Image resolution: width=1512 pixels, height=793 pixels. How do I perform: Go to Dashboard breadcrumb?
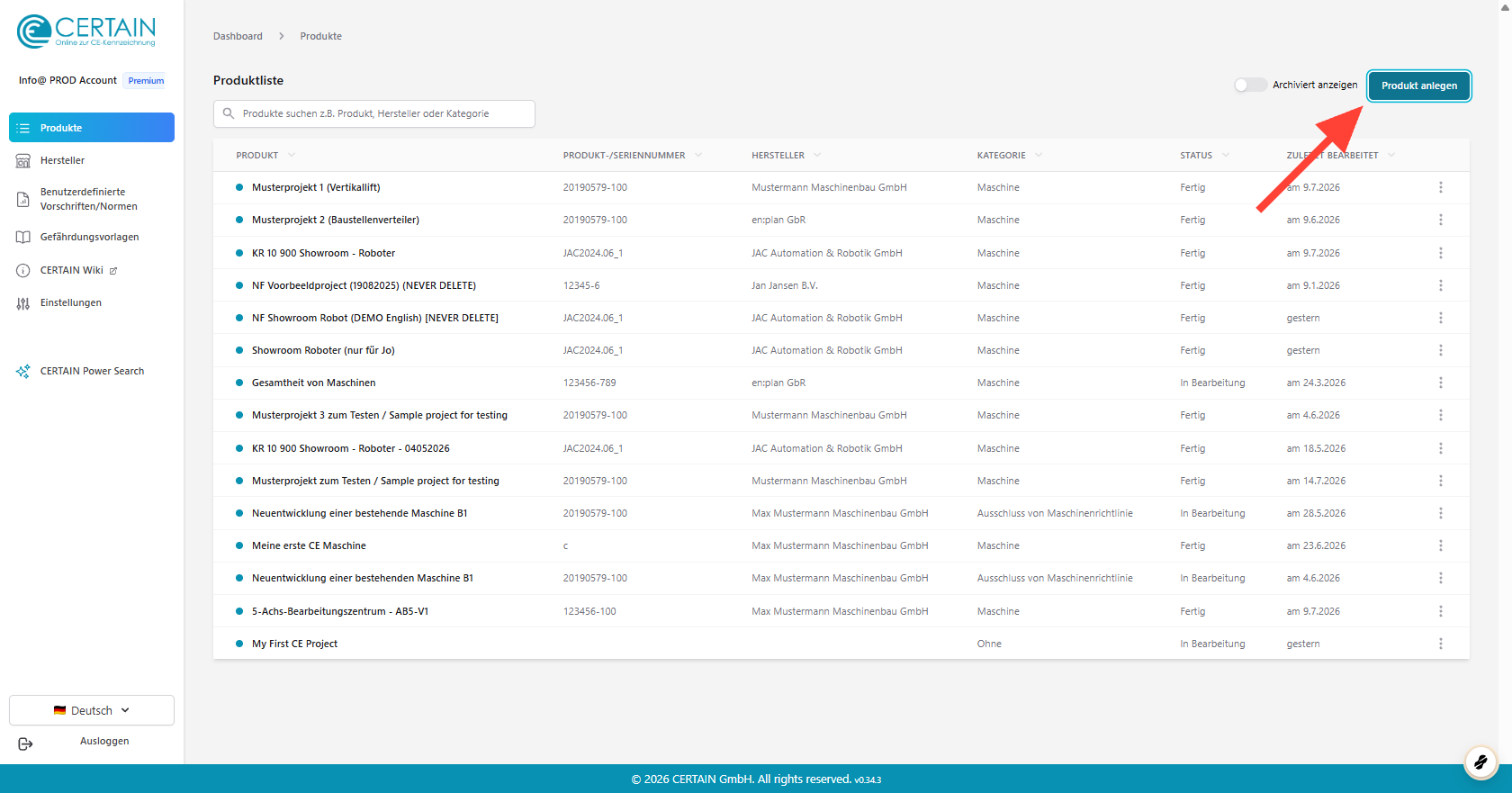[x=238, y=36]
